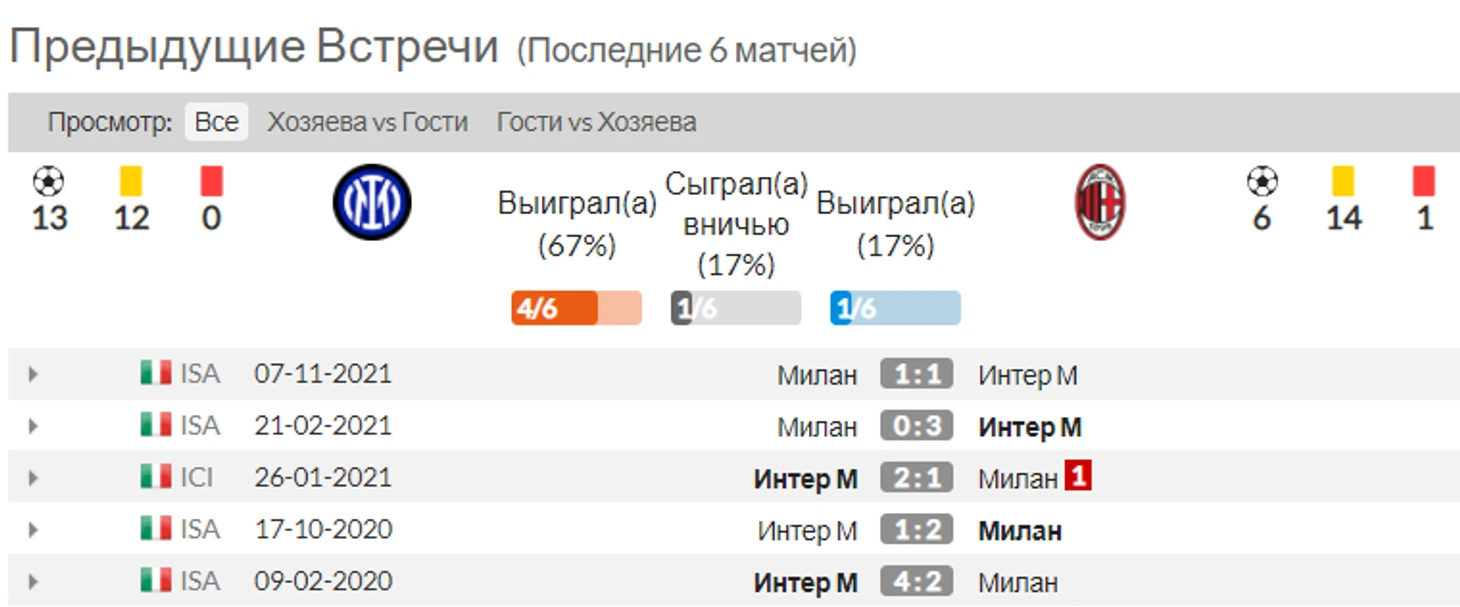Select the Все view tab
This screenshot has height=607, width=1460.
216,122
